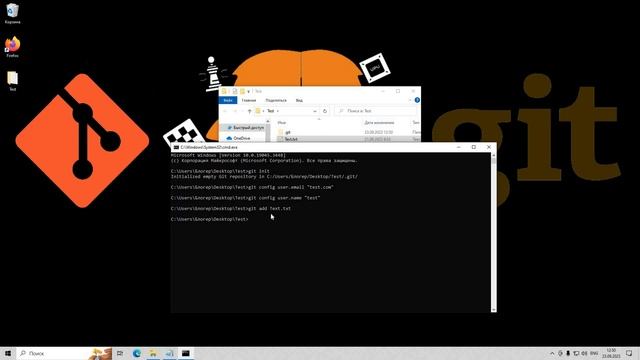This screenshot has height=360, width=640.
Task: Open the notification center
Action: (629, 353)
